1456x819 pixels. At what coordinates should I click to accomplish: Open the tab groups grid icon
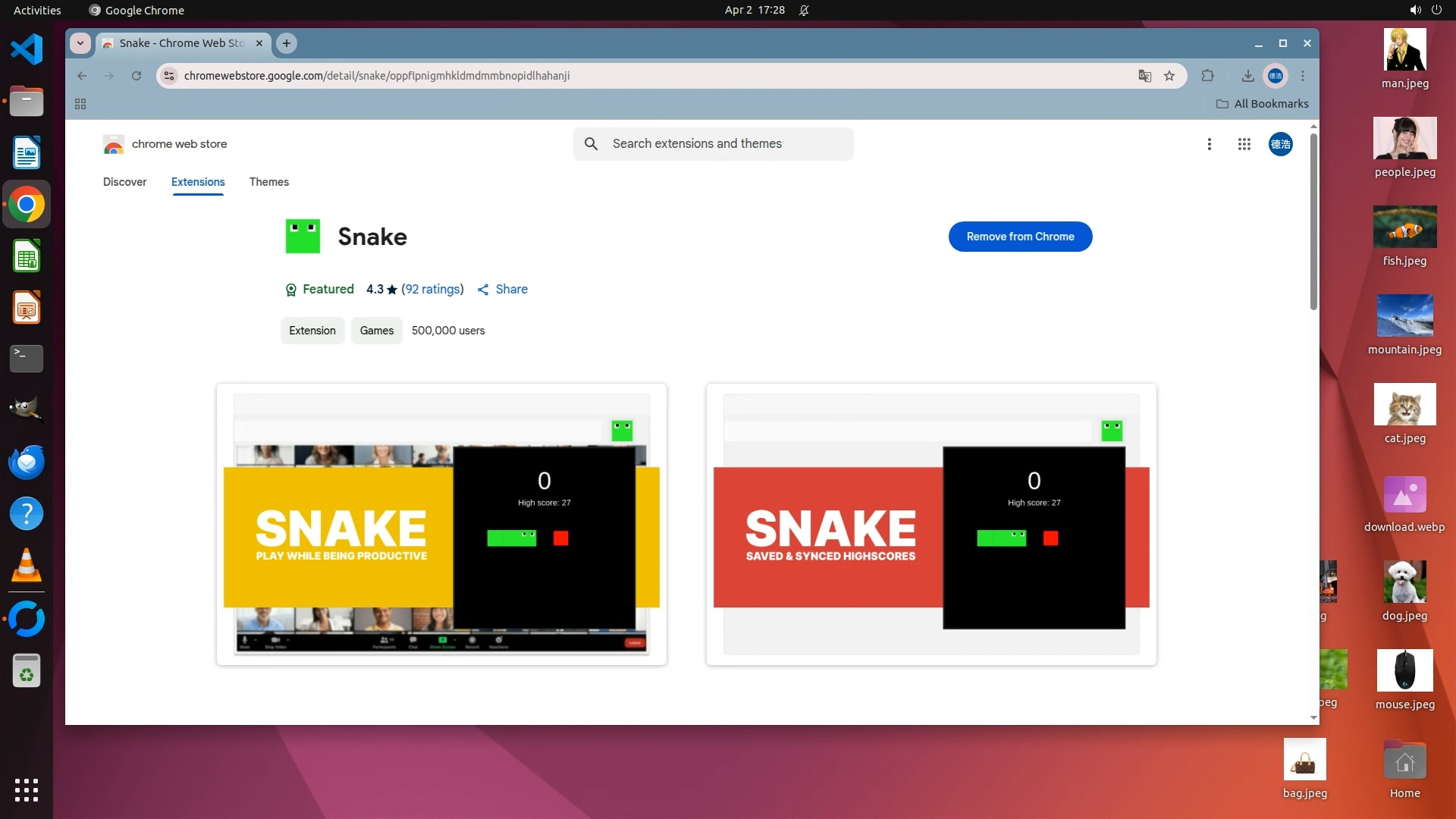click(x=80, y=104)
